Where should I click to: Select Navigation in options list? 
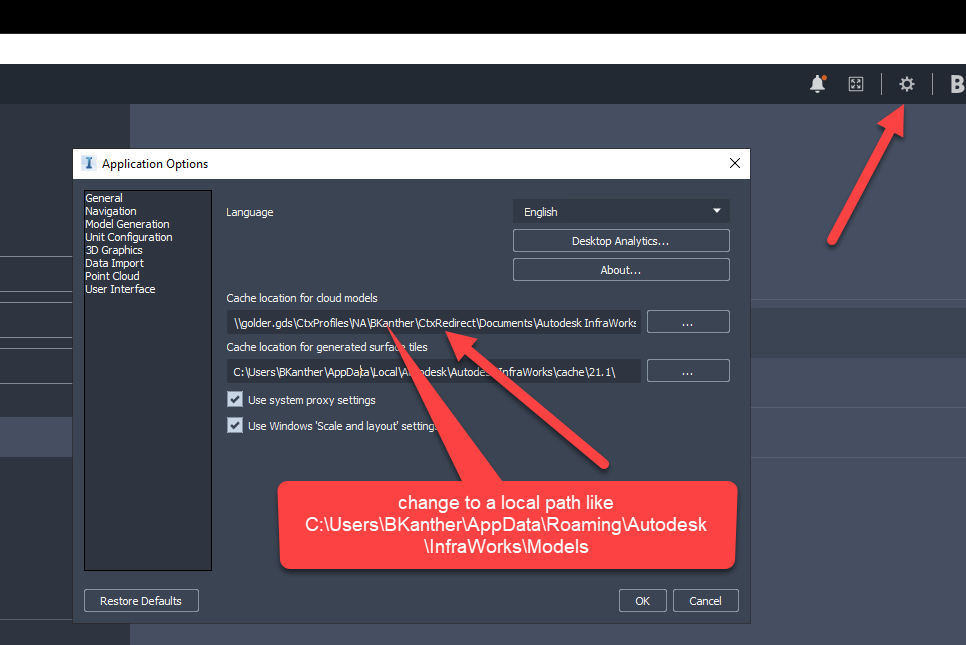[111, 211]
